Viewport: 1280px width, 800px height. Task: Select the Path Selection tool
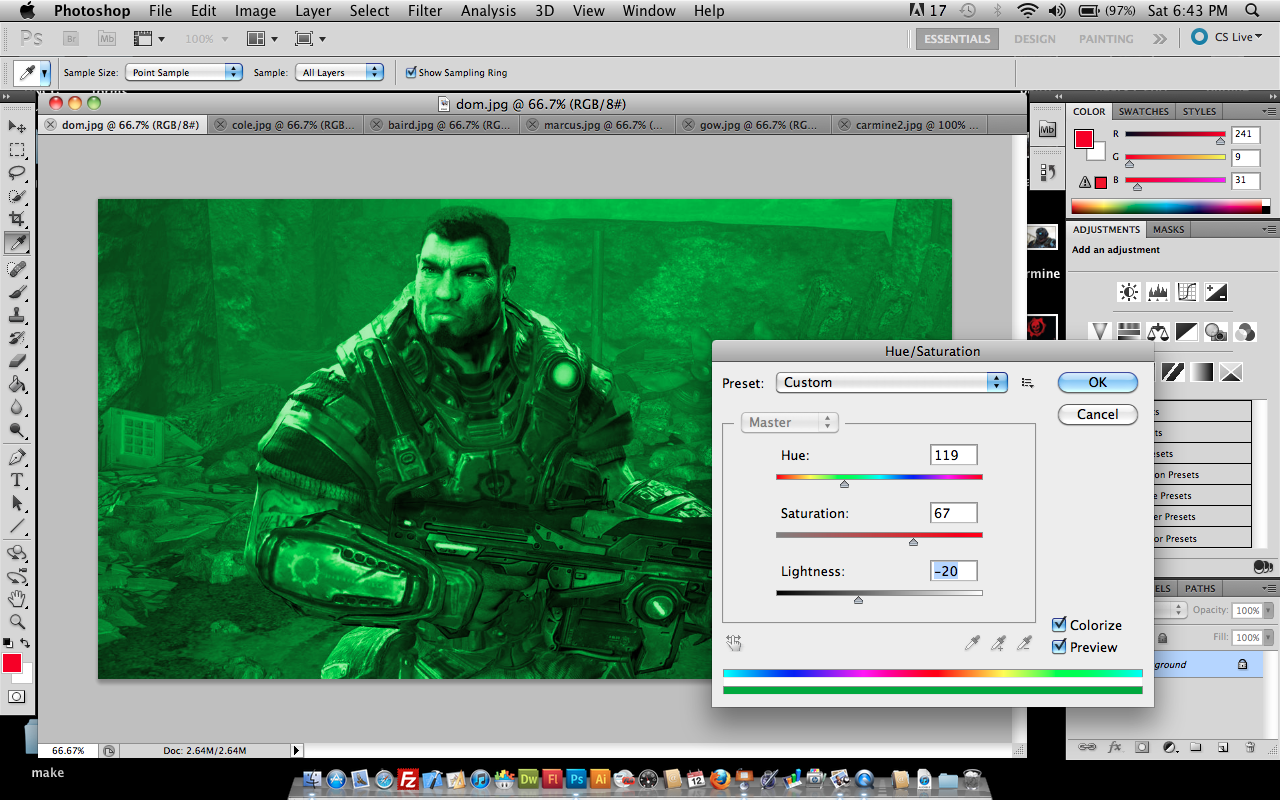point(17,503)
